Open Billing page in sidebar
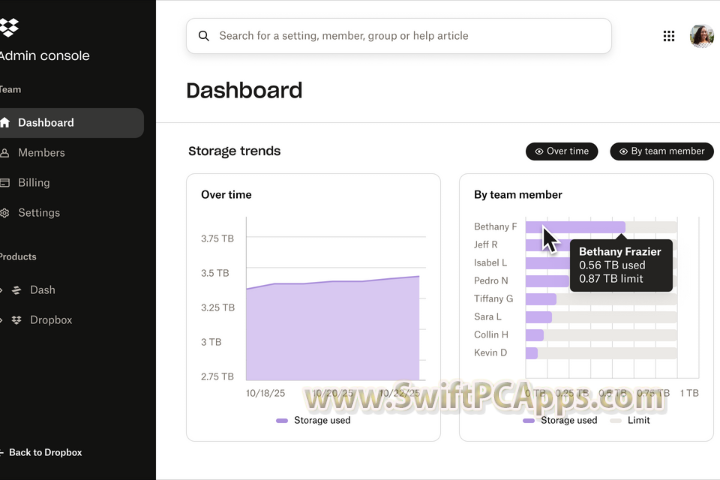The image size is (720, 480). 34,182
